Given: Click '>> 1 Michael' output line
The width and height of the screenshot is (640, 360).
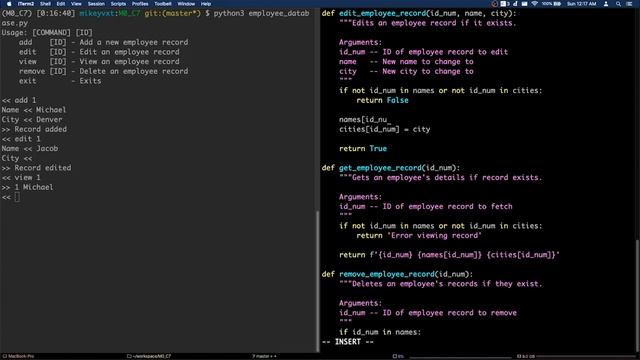Looking at the screenshot, I should click(x=27, y=187).
